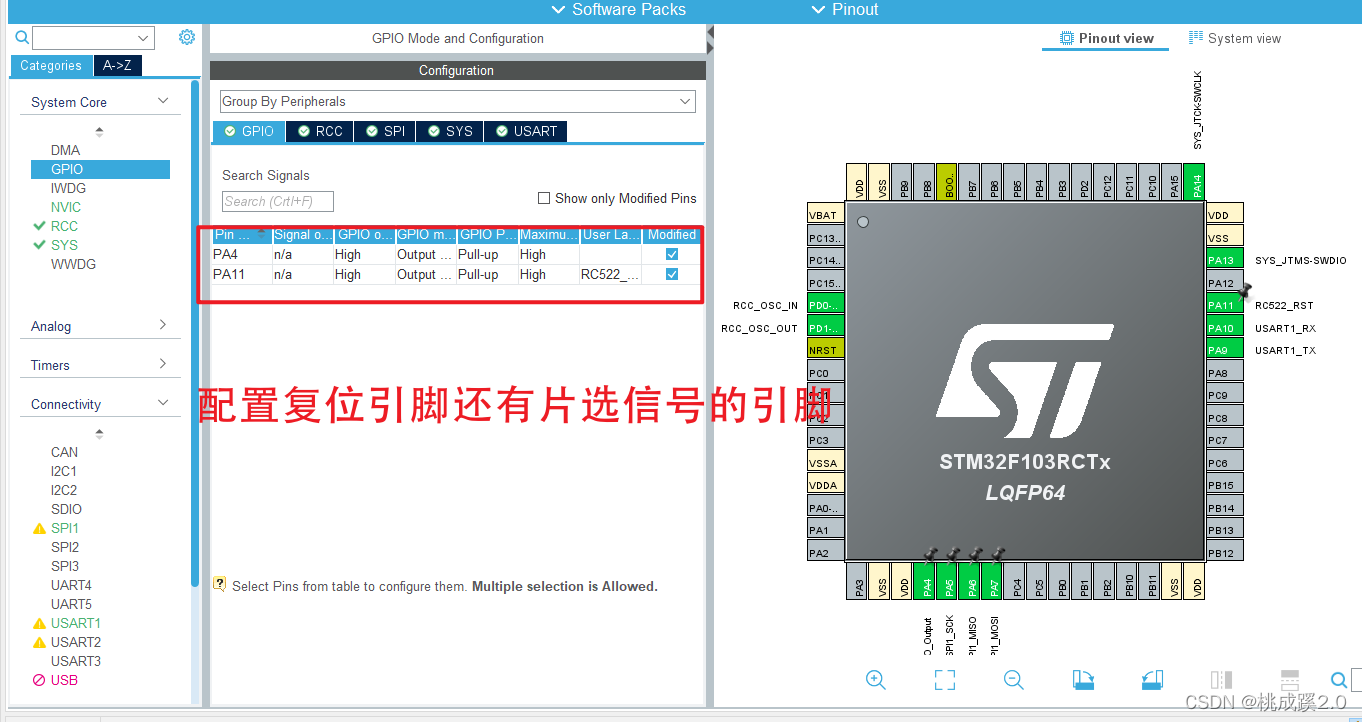Toggle Modified checkbox for PA11 row
1362x722 pixels.
click(x=672, y=274)
